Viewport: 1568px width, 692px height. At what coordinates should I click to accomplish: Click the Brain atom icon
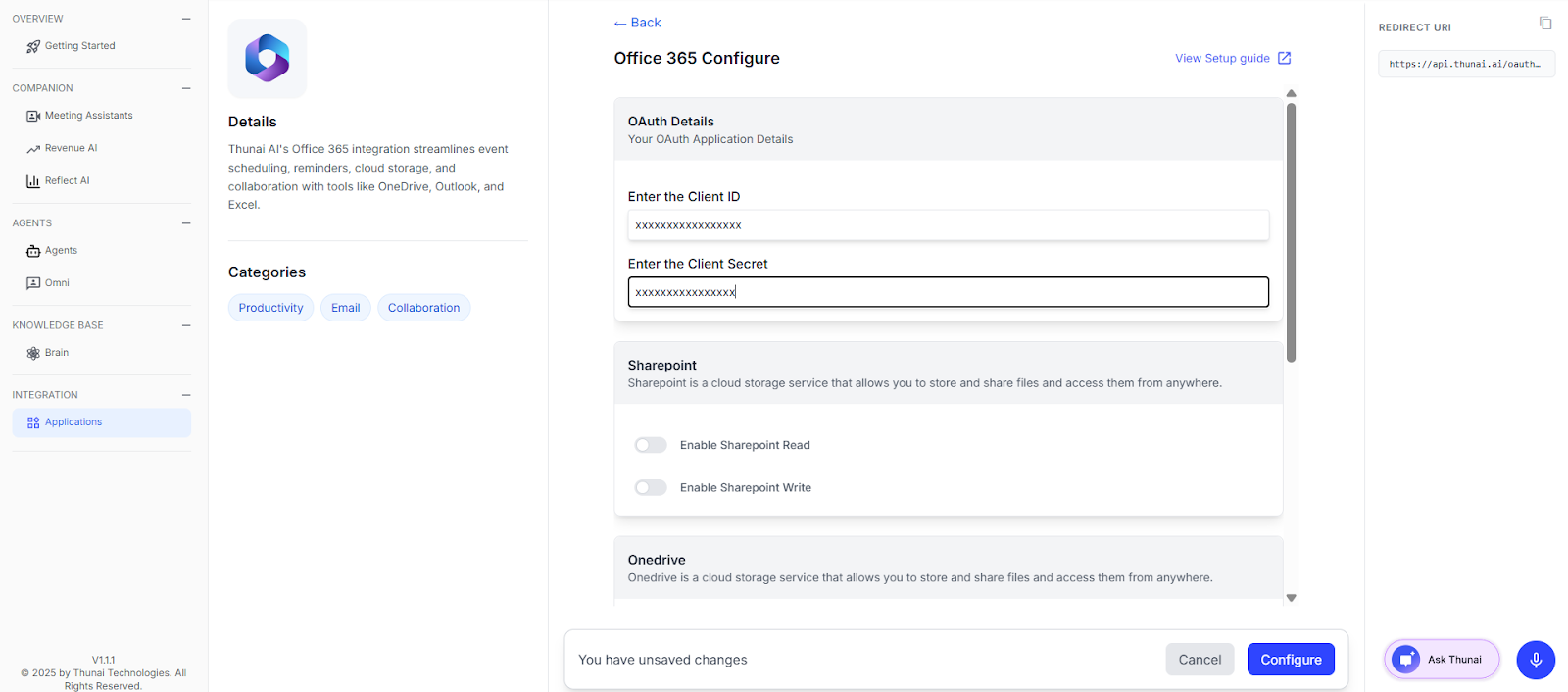tap(33, 353)
